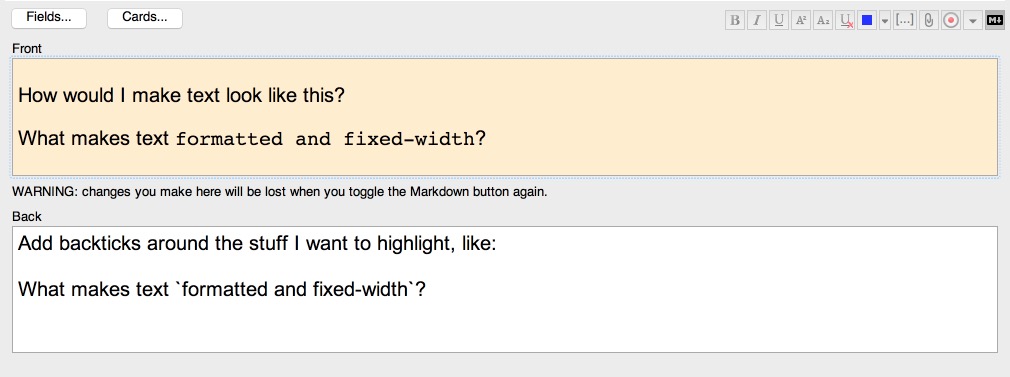Image resolution: width=1010 pixels, height=377 pixels.
Task: Click the backtick example line in Back
Action: [x=222, y=289]
